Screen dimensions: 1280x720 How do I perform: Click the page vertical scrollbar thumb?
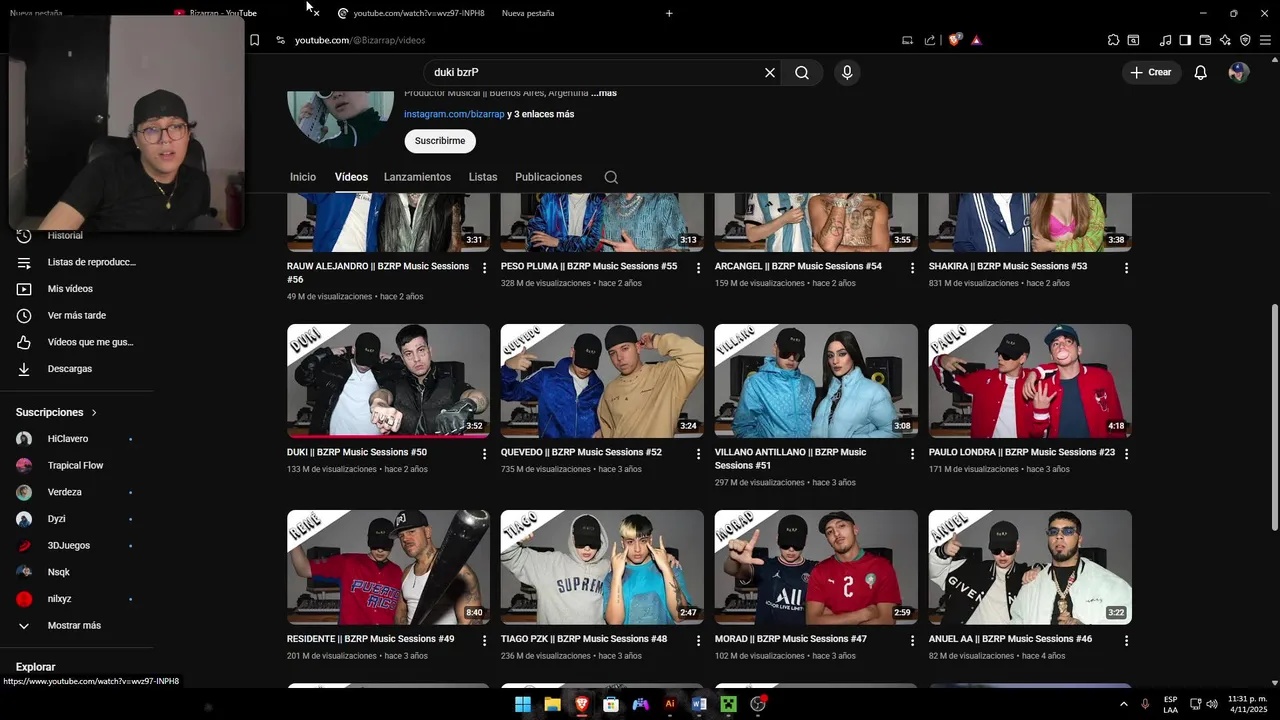(1274, 417)
